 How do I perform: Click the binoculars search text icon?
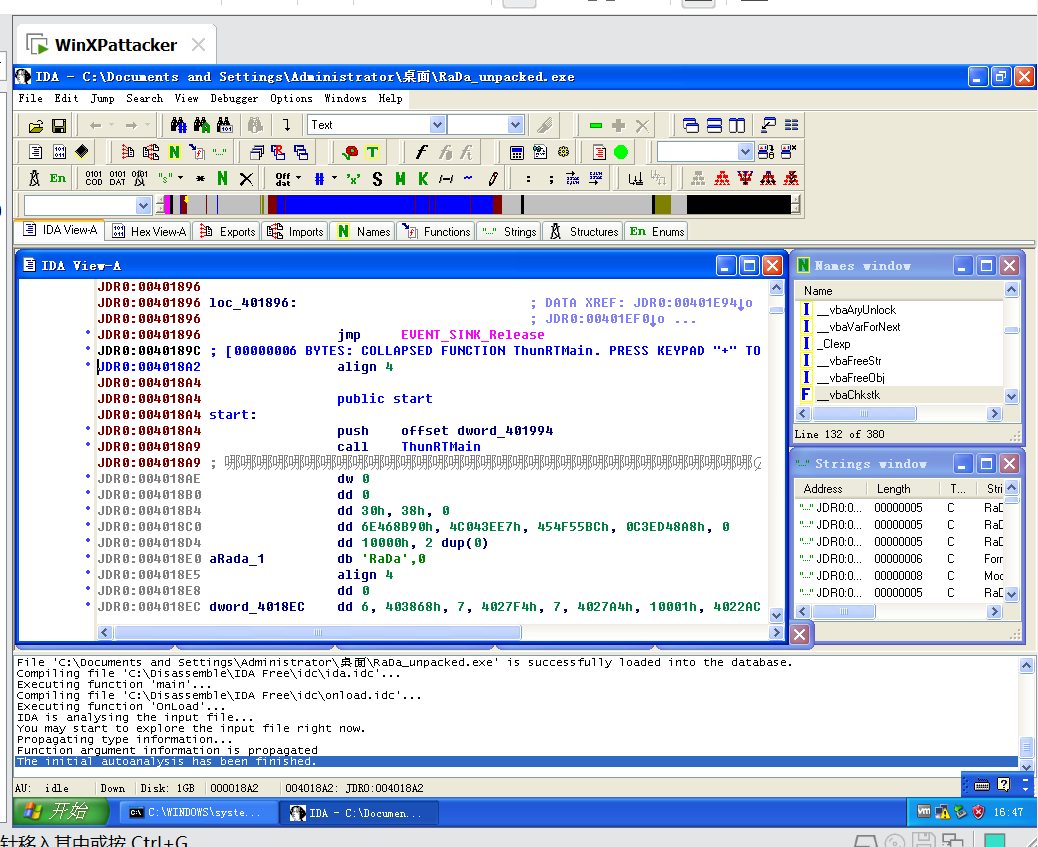(x=202, y=125)
